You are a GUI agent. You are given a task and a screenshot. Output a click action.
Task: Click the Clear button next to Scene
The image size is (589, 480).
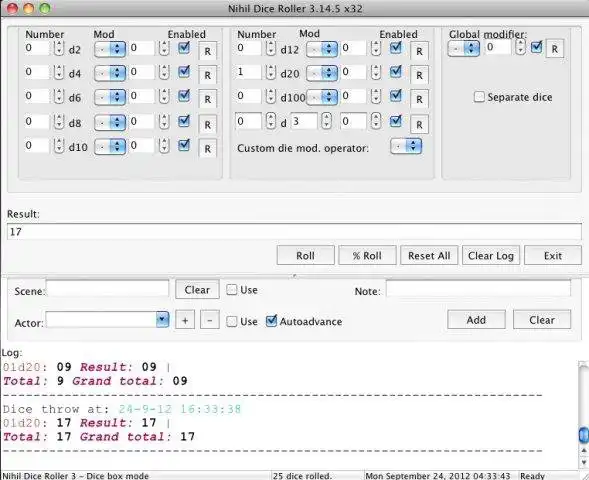197,290
